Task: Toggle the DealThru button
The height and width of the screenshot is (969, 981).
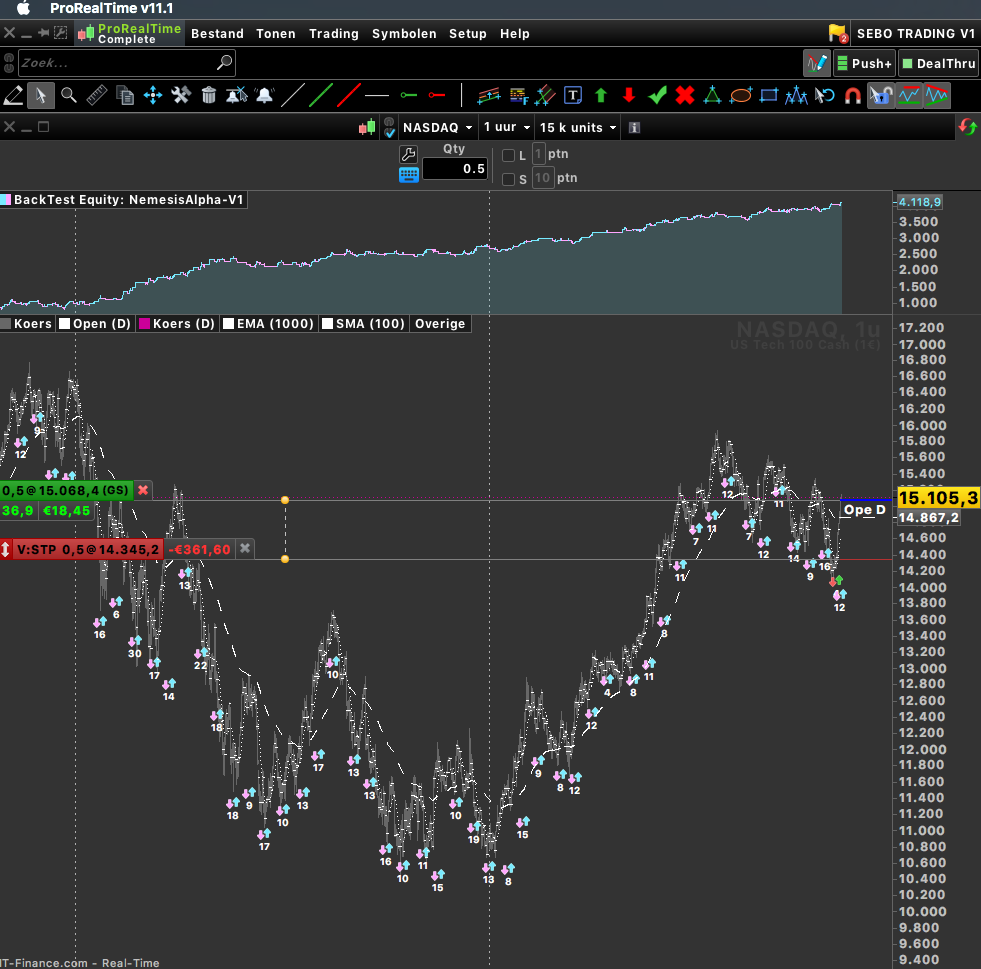Action: click(938, 63)
